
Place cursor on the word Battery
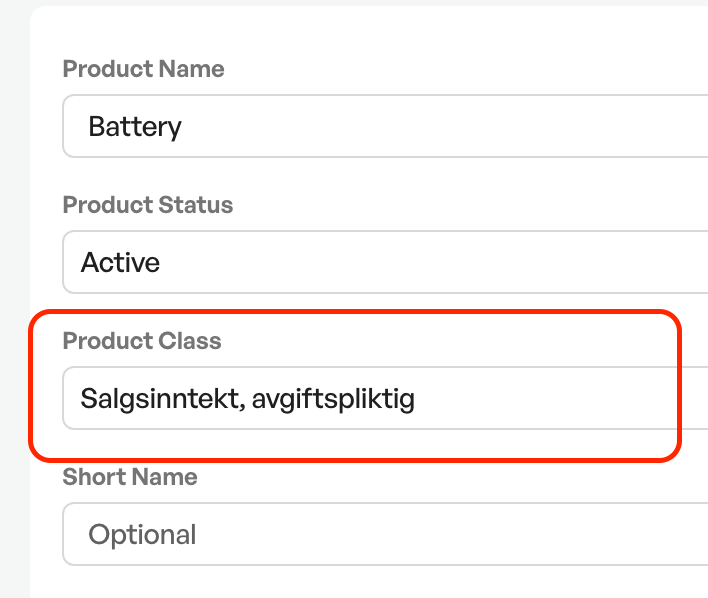[135, 127]
